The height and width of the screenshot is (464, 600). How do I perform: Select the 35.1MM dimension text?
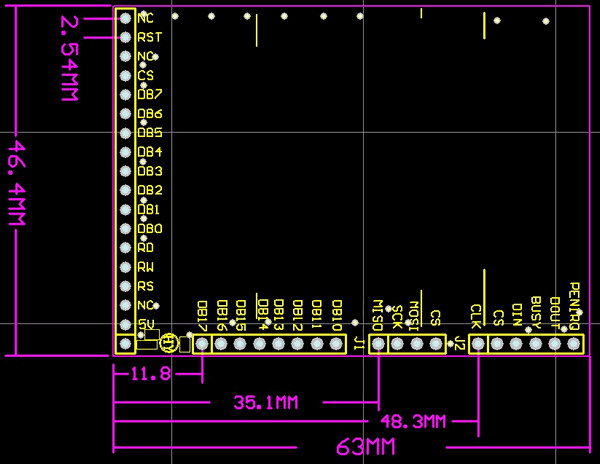click(266, 403)
